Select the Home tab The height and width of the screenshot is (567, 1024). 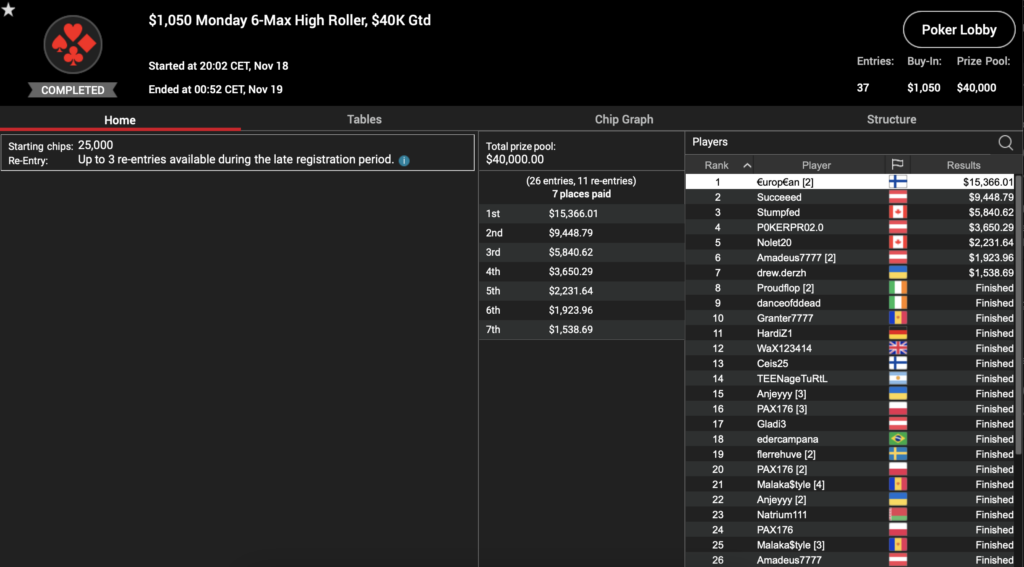pos(120,119)
